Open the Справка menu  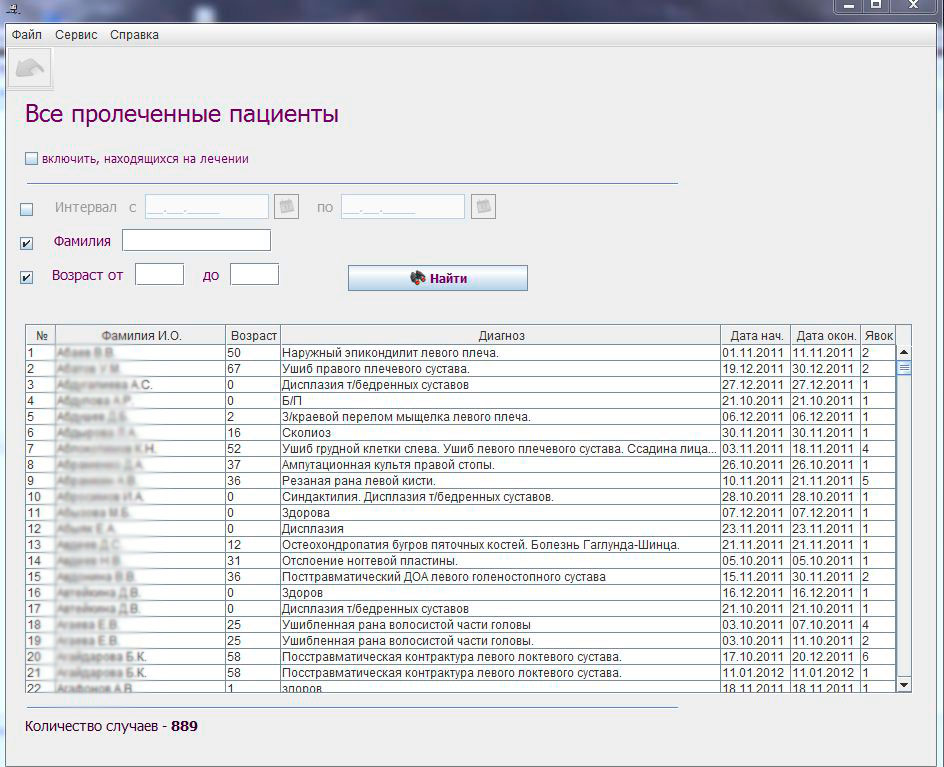pyautogui.click(x=134, y=35)
